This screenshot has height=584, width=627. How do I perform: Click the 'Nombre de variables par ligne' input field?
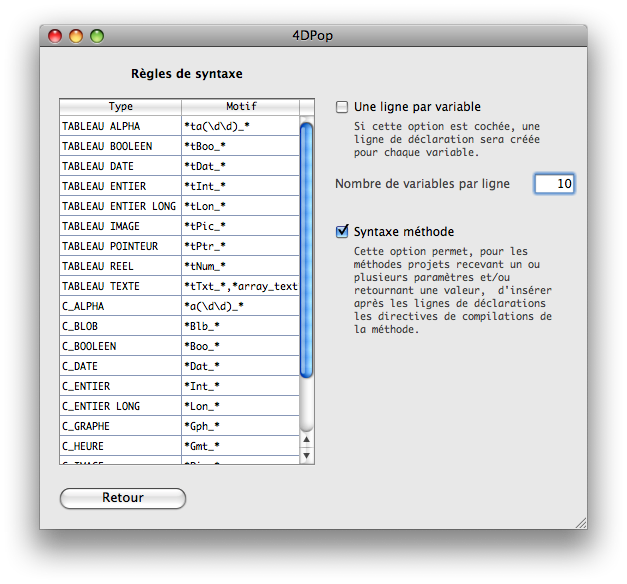[x=555, y=184]
